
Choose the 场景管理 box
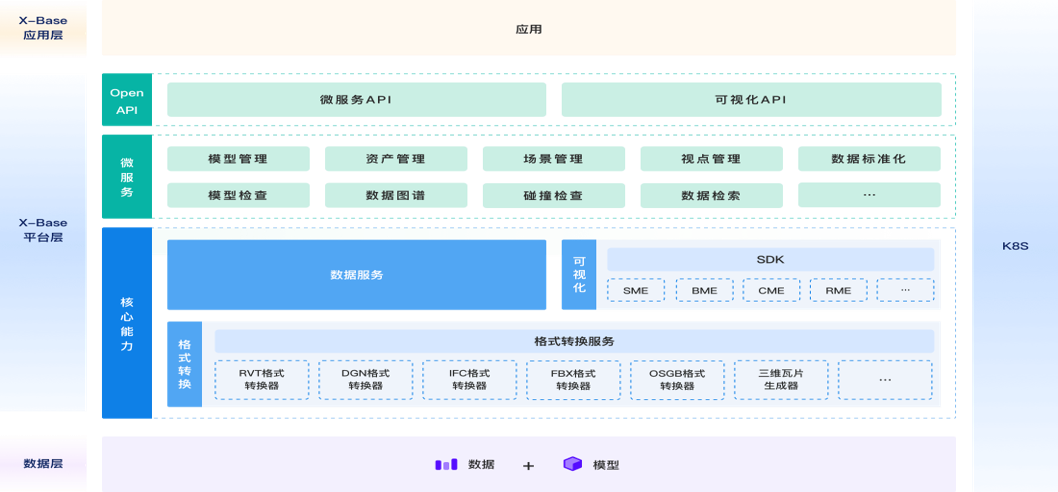tap(553, 159)
